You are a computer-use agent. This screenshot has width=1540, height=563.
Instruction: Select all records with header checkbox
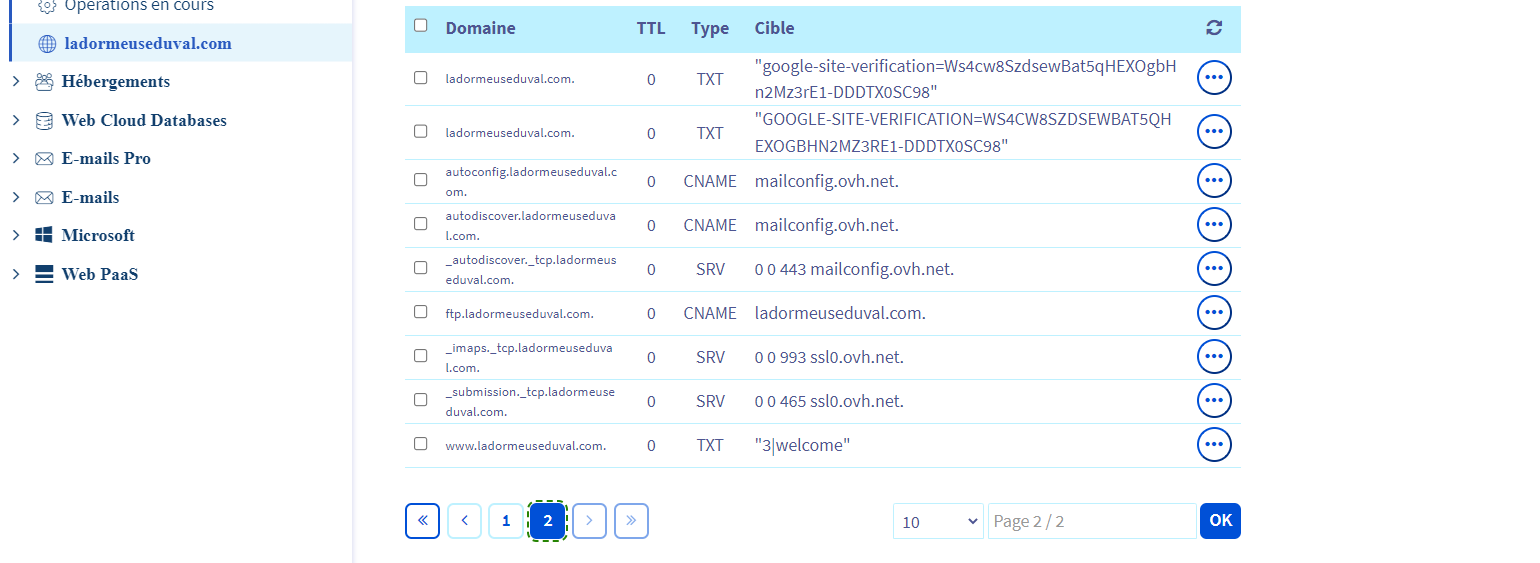(x=421, y=26)
